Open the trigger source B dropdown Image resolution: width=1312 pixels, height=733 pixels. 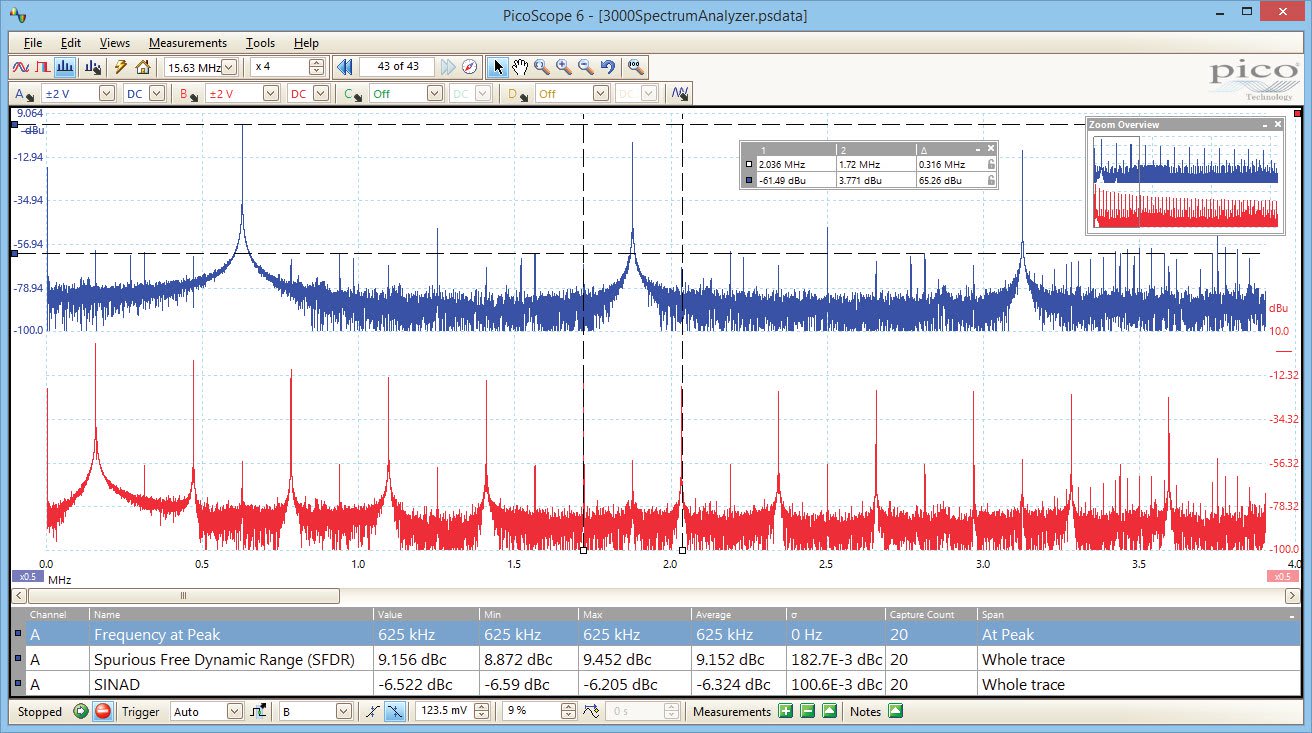click(344, 712)
